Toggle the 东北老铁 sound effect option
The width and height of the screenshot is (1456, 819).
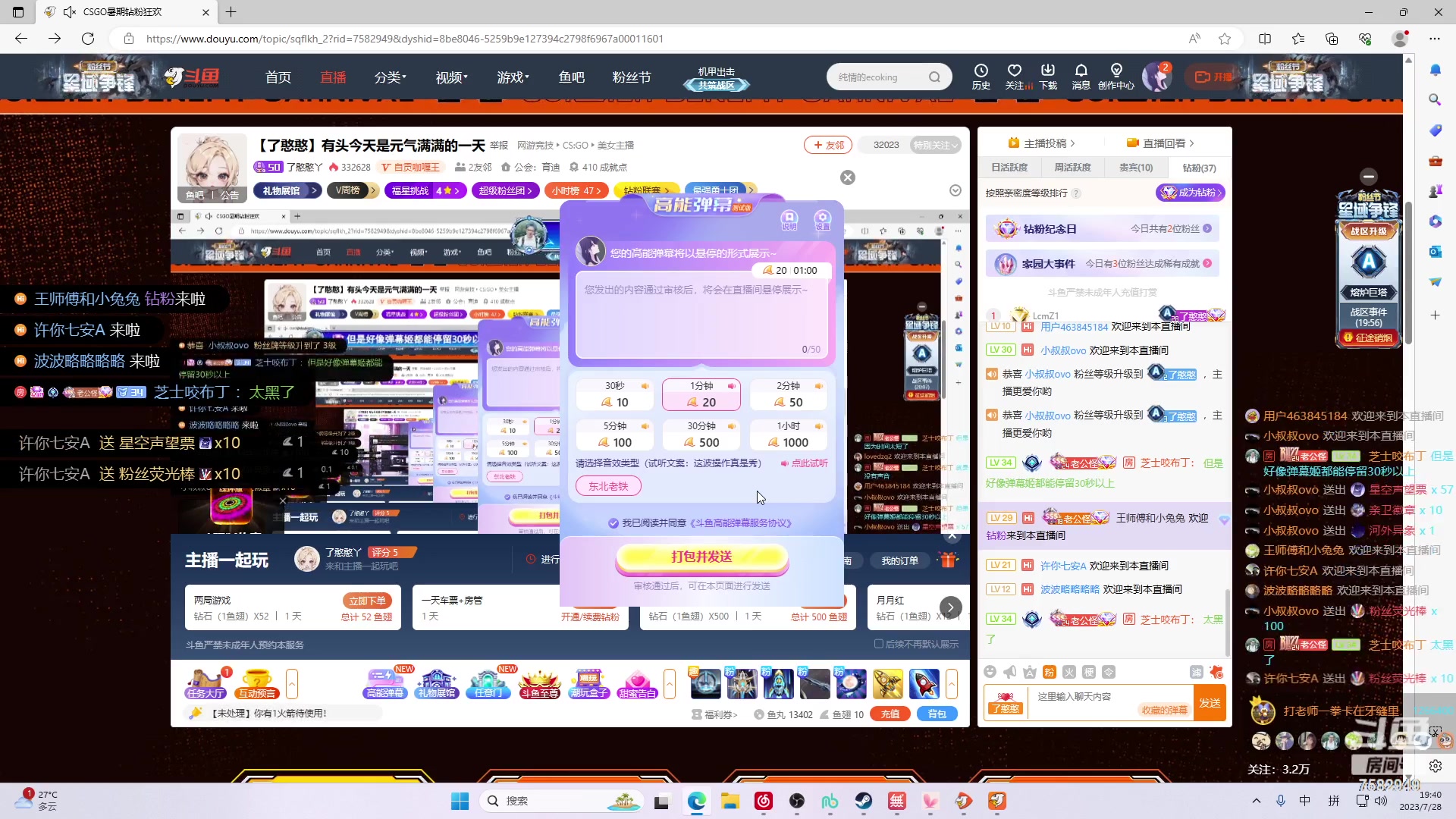pos(608,486)
